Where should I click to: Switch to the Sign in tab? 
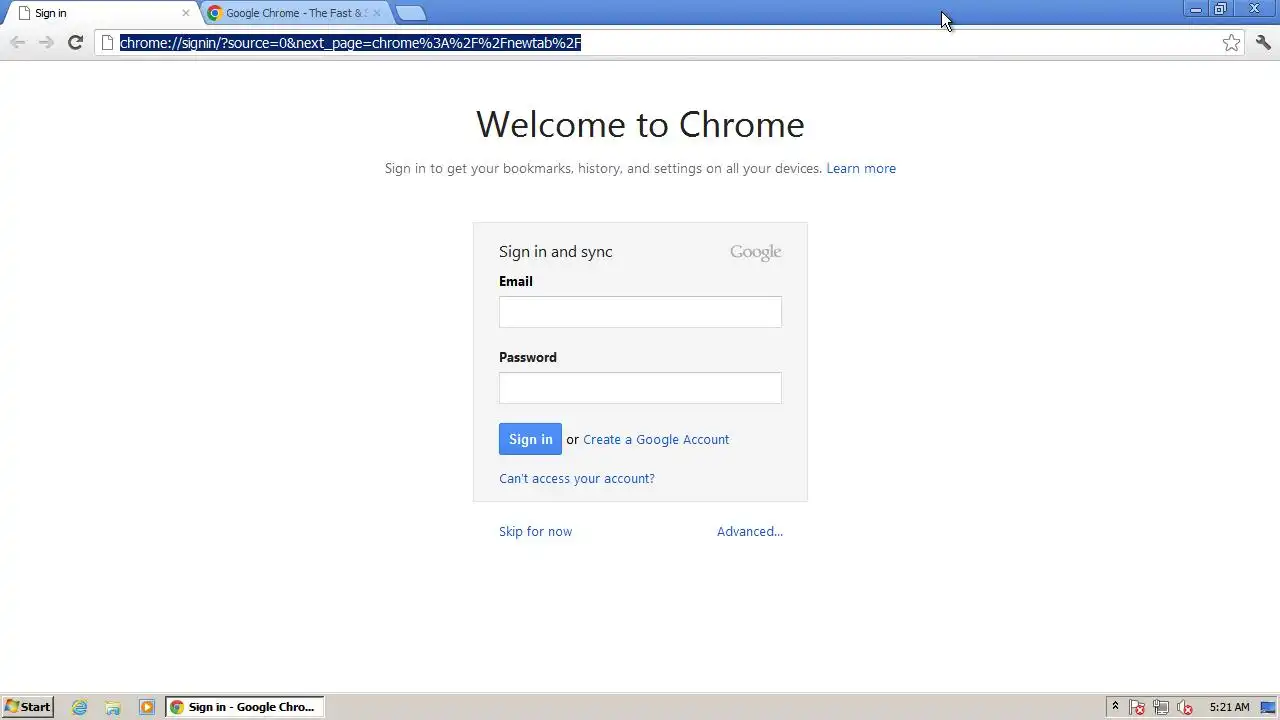(98, 13)
